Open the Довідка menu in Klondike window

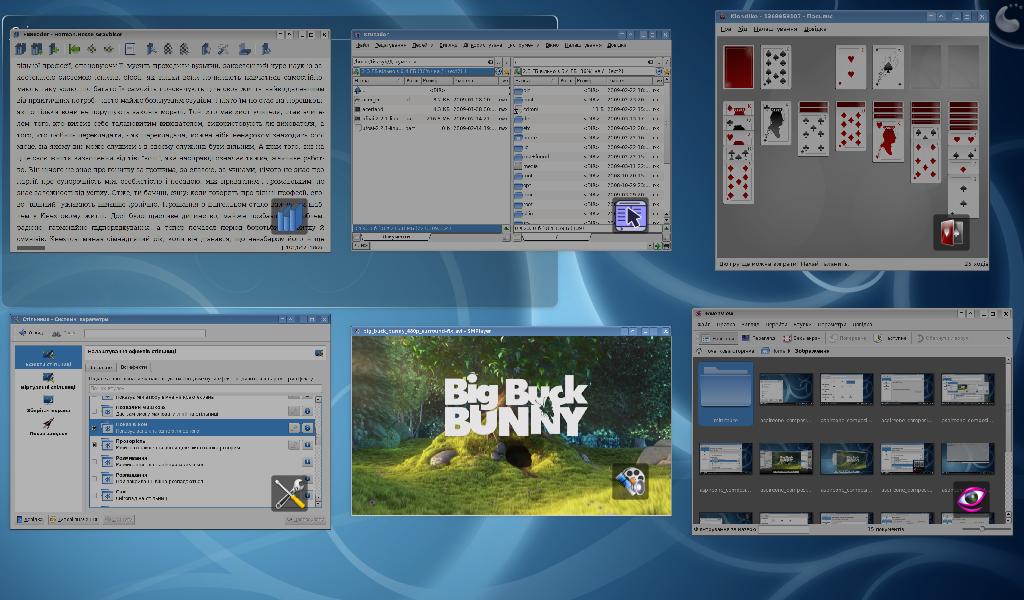point(815,29)
